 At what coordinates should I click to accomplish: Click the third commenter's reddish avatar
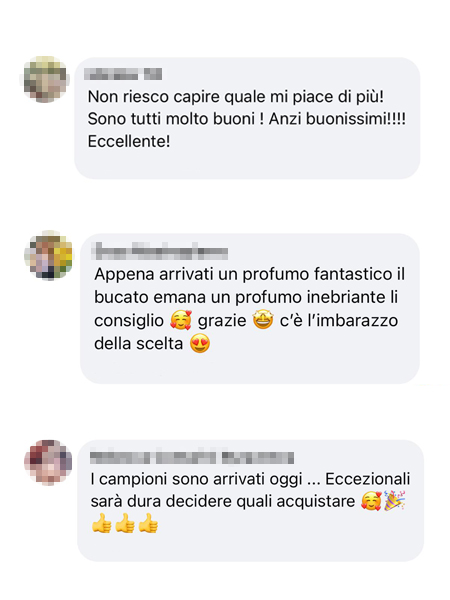click(x=48, y=463)
